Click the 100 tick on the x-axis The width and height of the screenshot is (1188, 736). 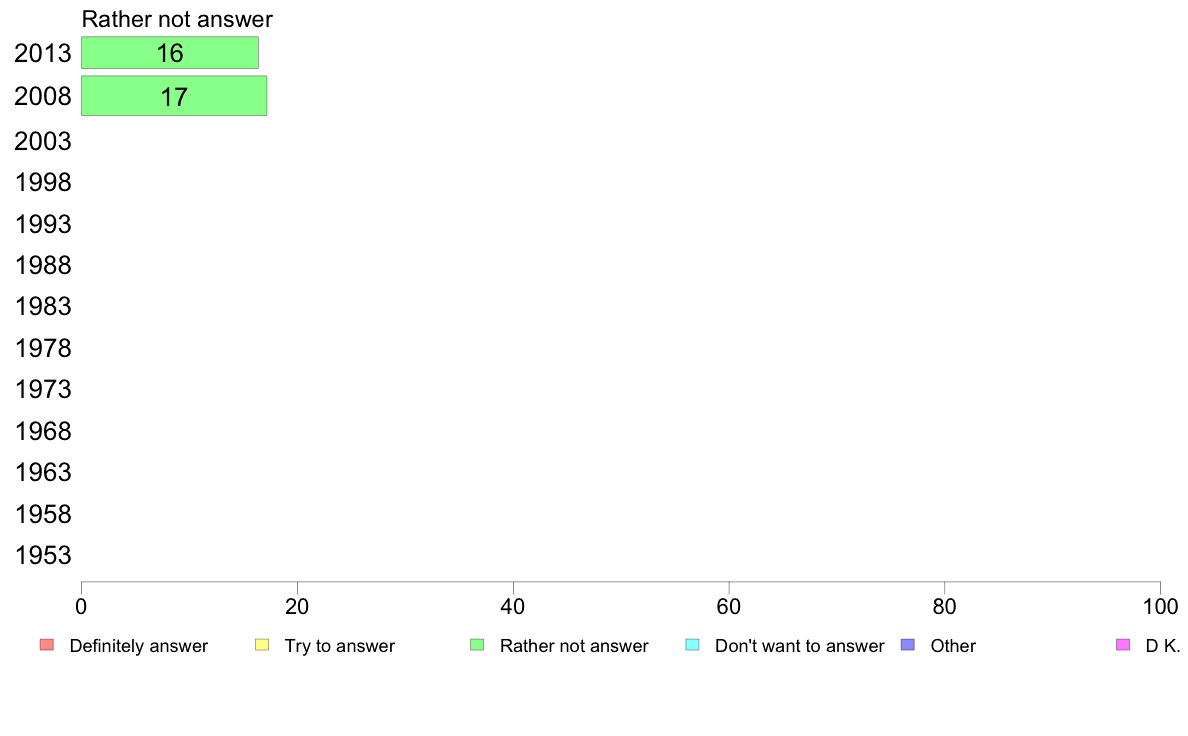point(1159,606)
